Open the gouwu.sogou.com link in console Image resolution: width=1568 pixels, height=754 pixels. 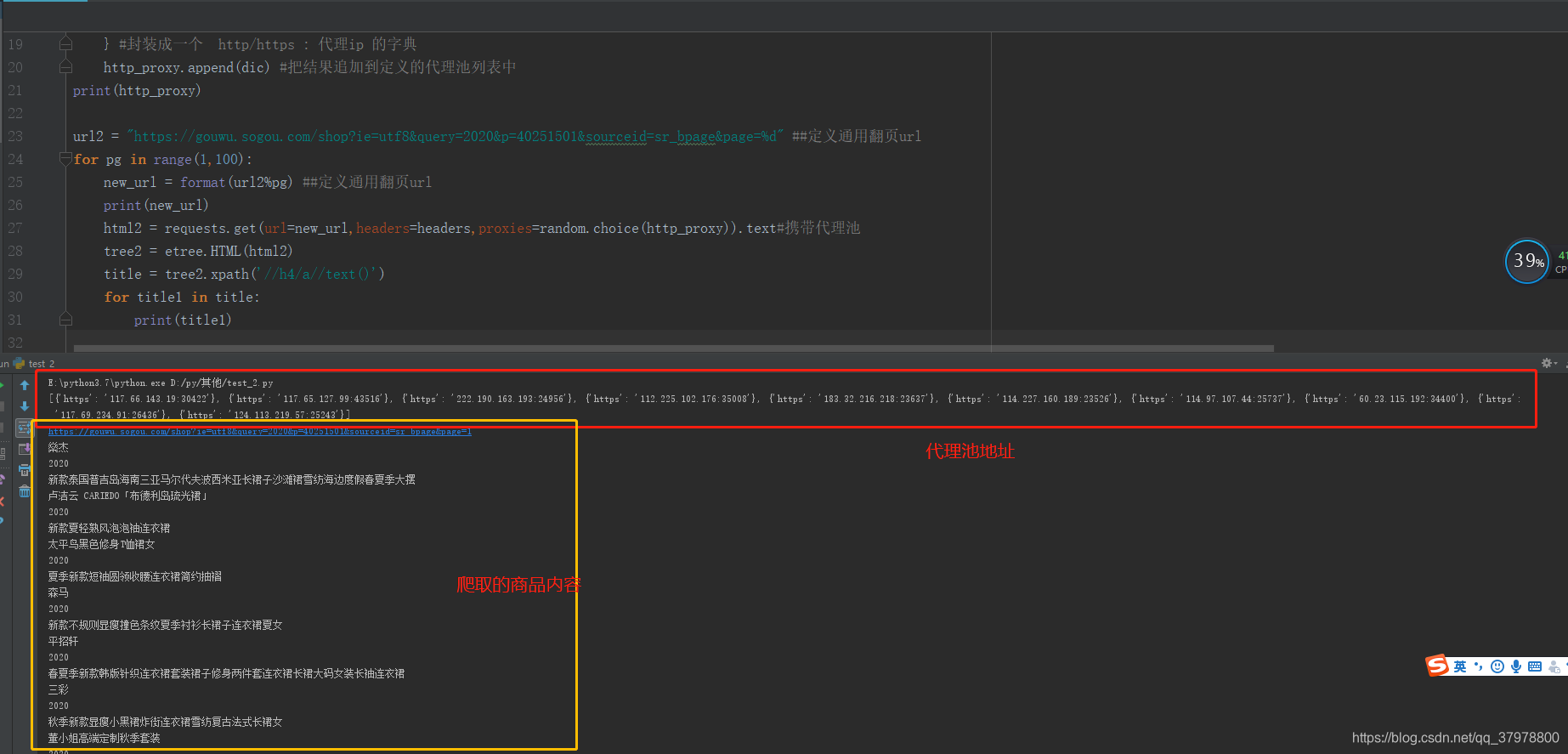[259, 432]
